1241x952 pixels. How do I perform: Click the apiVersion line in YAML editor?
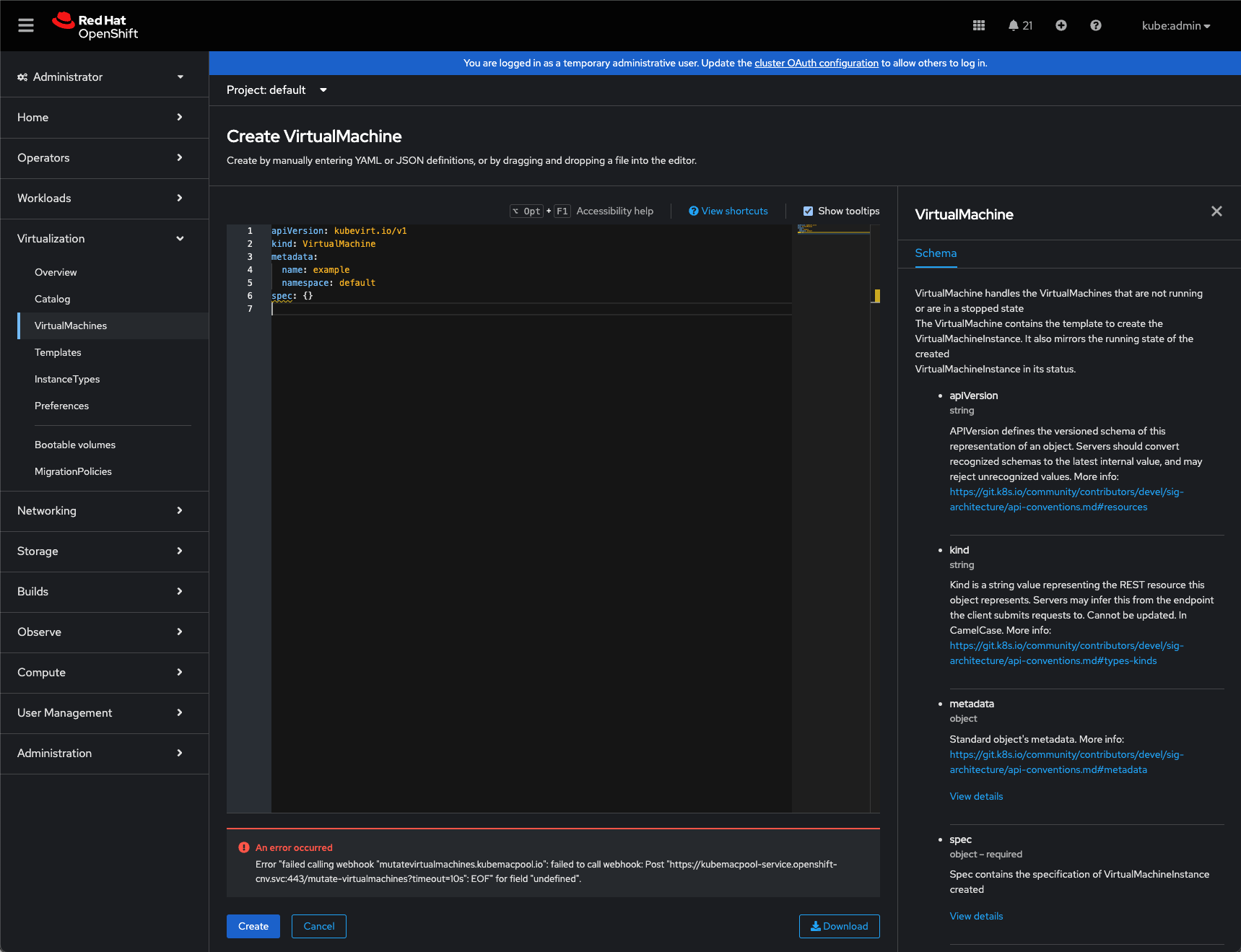[x=339, y=231]
